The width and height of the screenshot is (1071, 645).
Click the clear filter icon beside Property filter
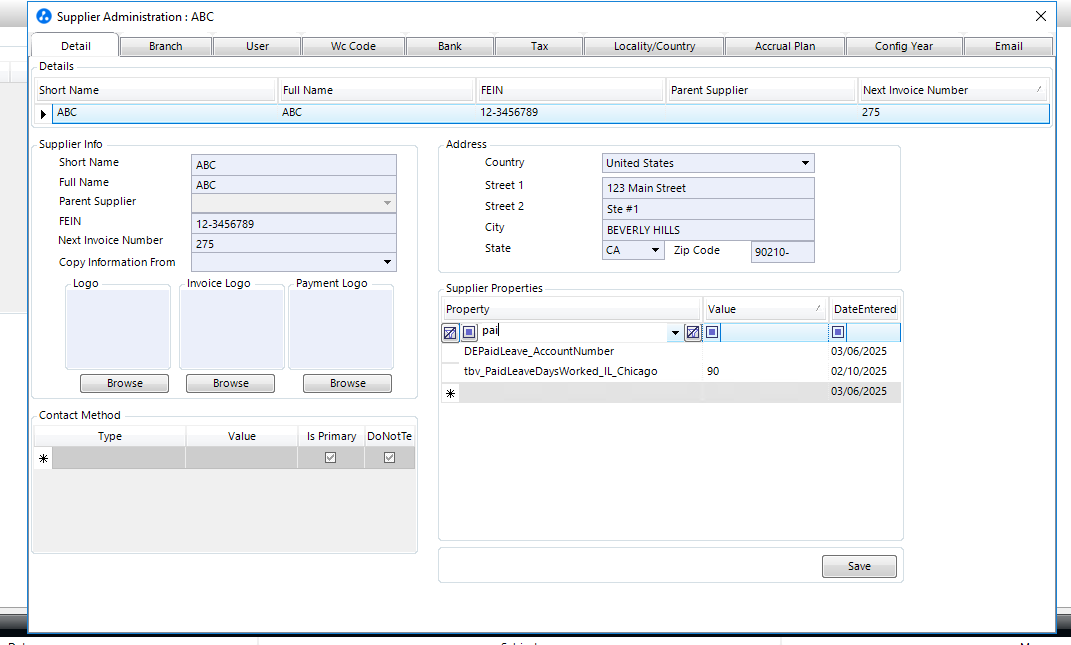click(692, 333)
